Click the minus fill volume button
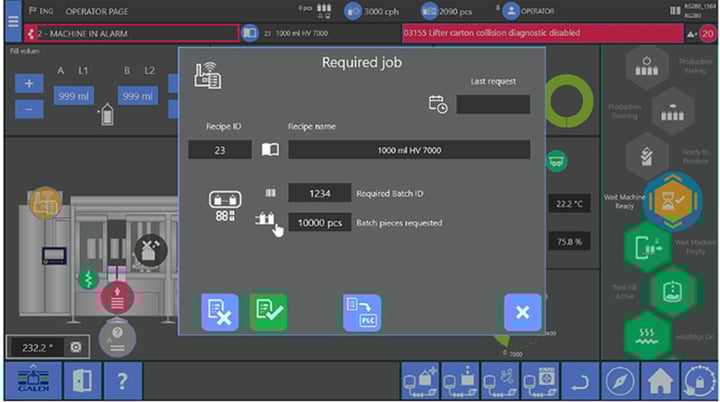 click(29, 108)
